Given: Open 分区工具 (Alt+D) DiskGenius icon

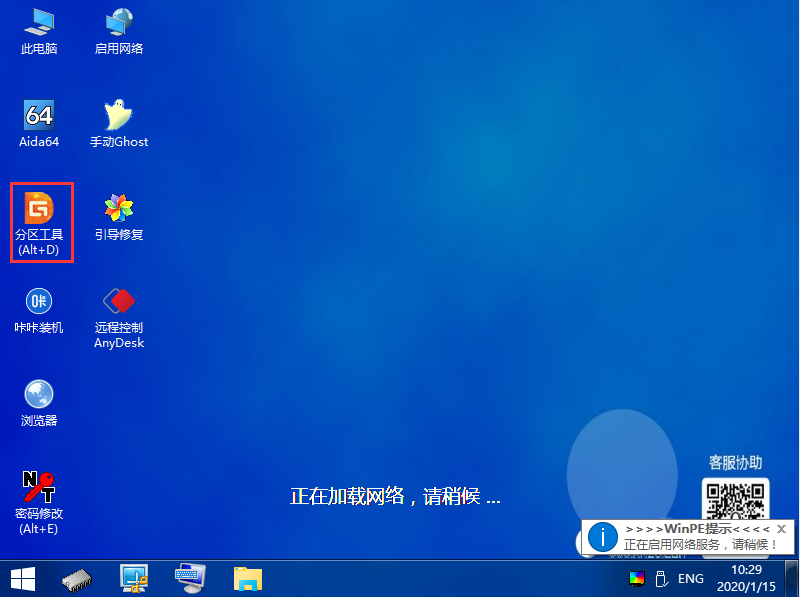Looking at the screenshot, I should [x=39, y=223].
